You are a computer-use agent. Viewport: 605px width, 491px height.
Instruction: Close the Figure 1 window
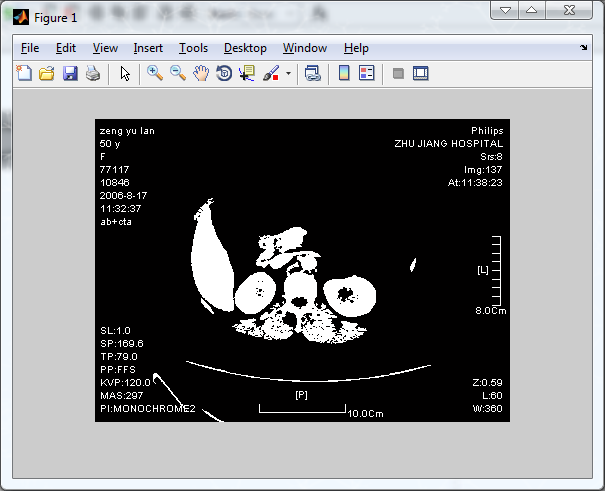click(x=569, y=10)
